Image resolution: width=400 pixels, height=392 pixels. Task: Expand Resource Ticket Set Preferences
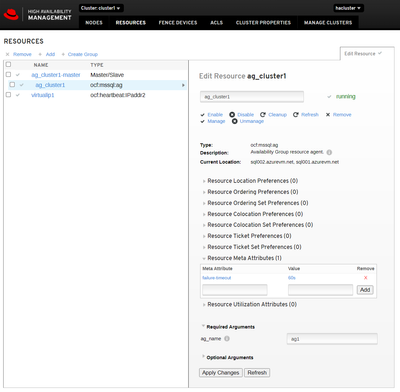pos(252,247)
